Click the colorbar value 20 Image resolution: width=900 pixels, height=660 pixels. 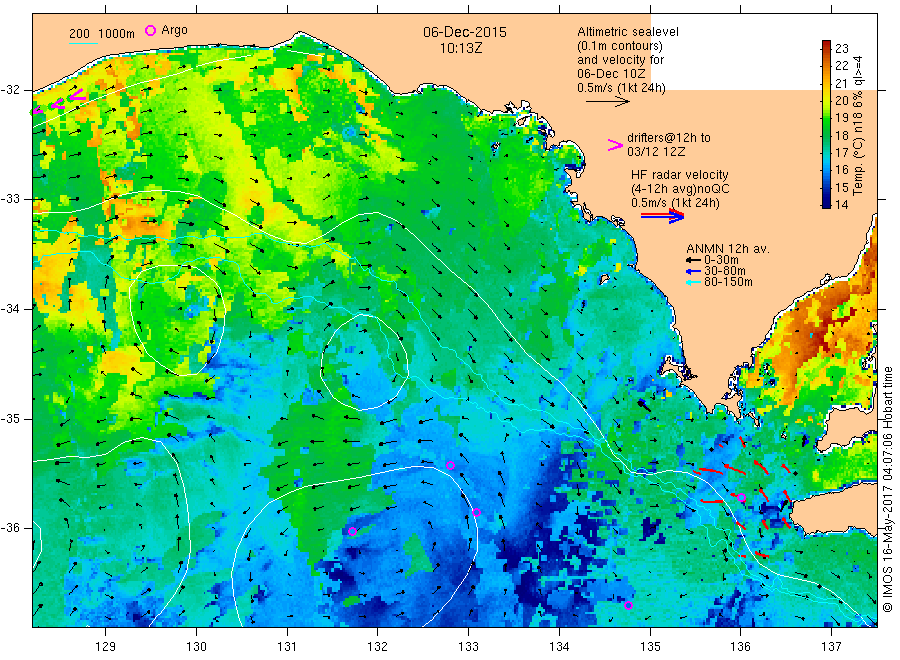tap(841, 100)
